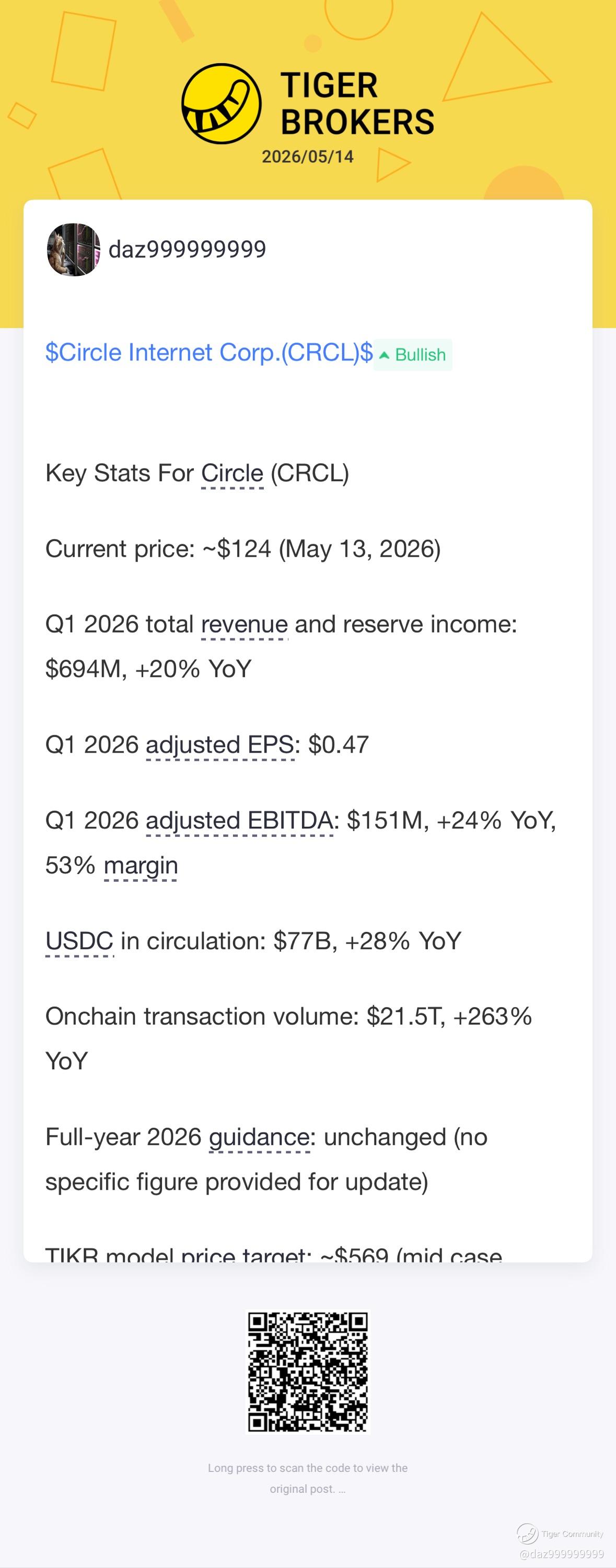Click the QR code image
The height and width of the screenshot is (1568, 616).
coord(308,1372)
